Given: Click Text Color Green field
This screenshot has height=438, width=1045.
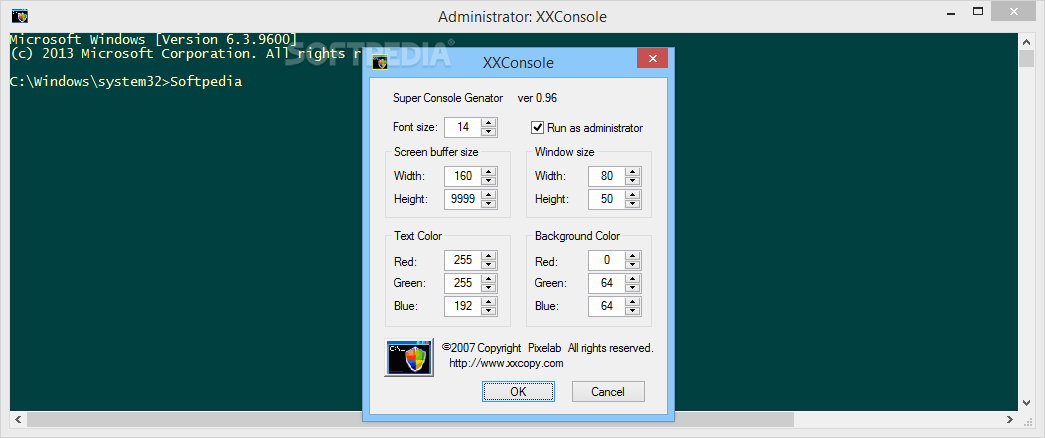Looking at the screenshot, I should click(x=464, y=283).
